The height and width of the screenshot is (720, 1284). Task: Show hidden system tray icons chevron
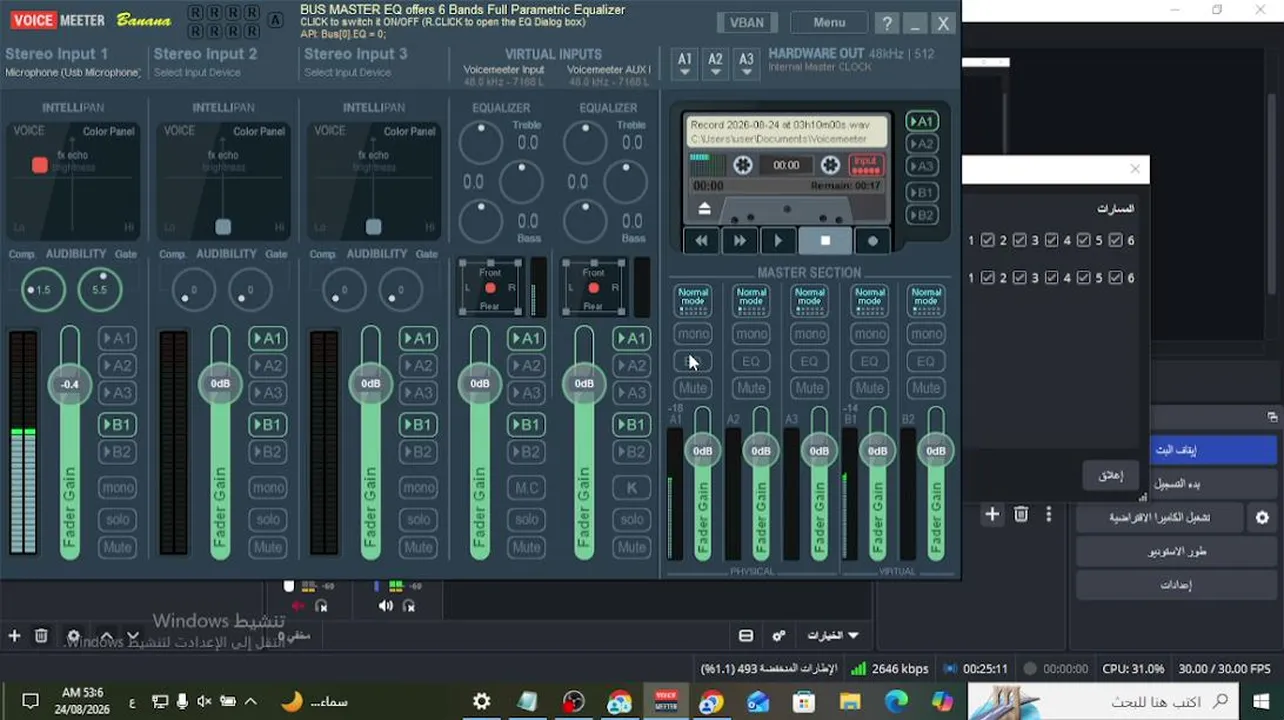click(251, 702)
